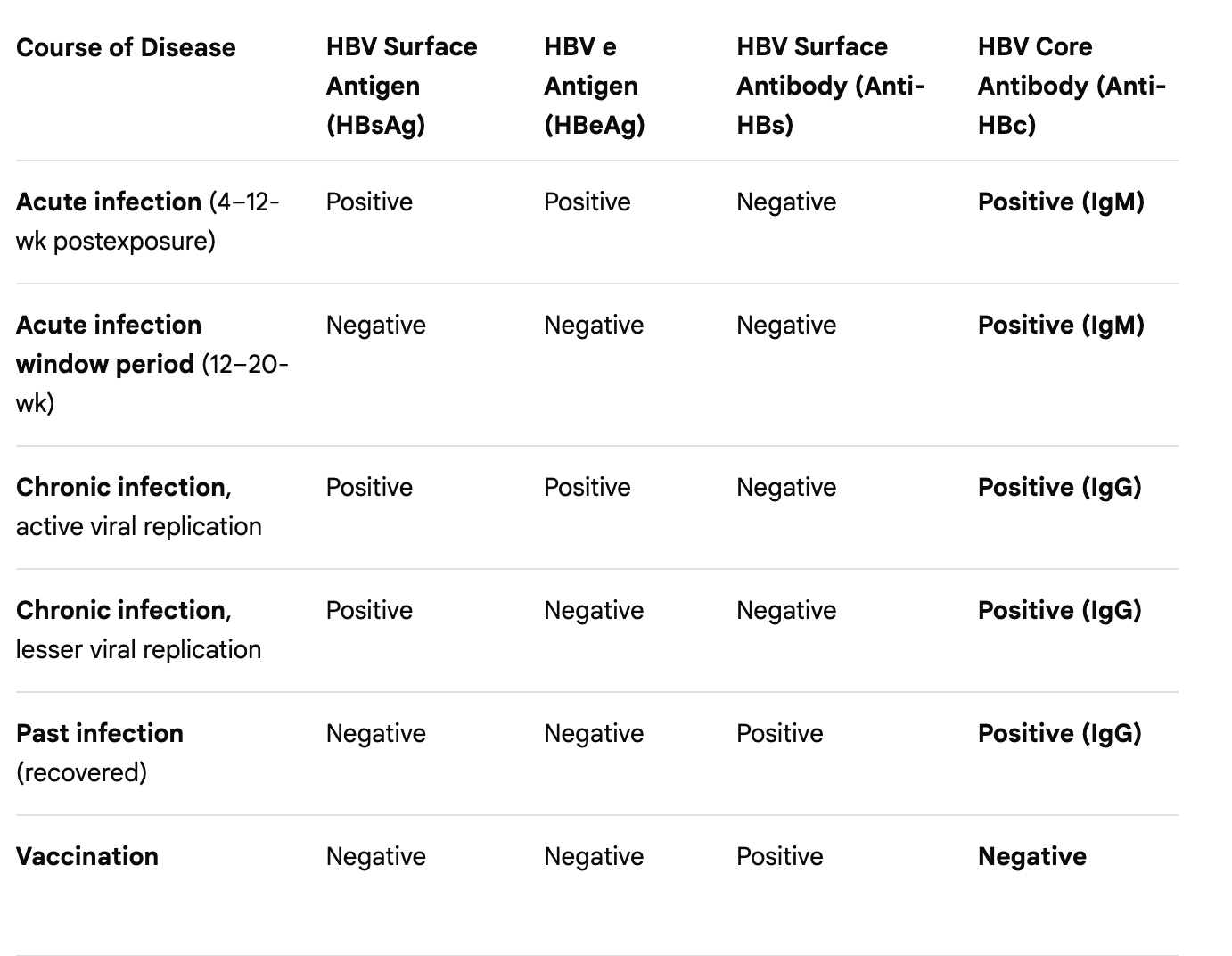Click the "HBV Surface Antigen (HBsAg)" header

[401, 86]
